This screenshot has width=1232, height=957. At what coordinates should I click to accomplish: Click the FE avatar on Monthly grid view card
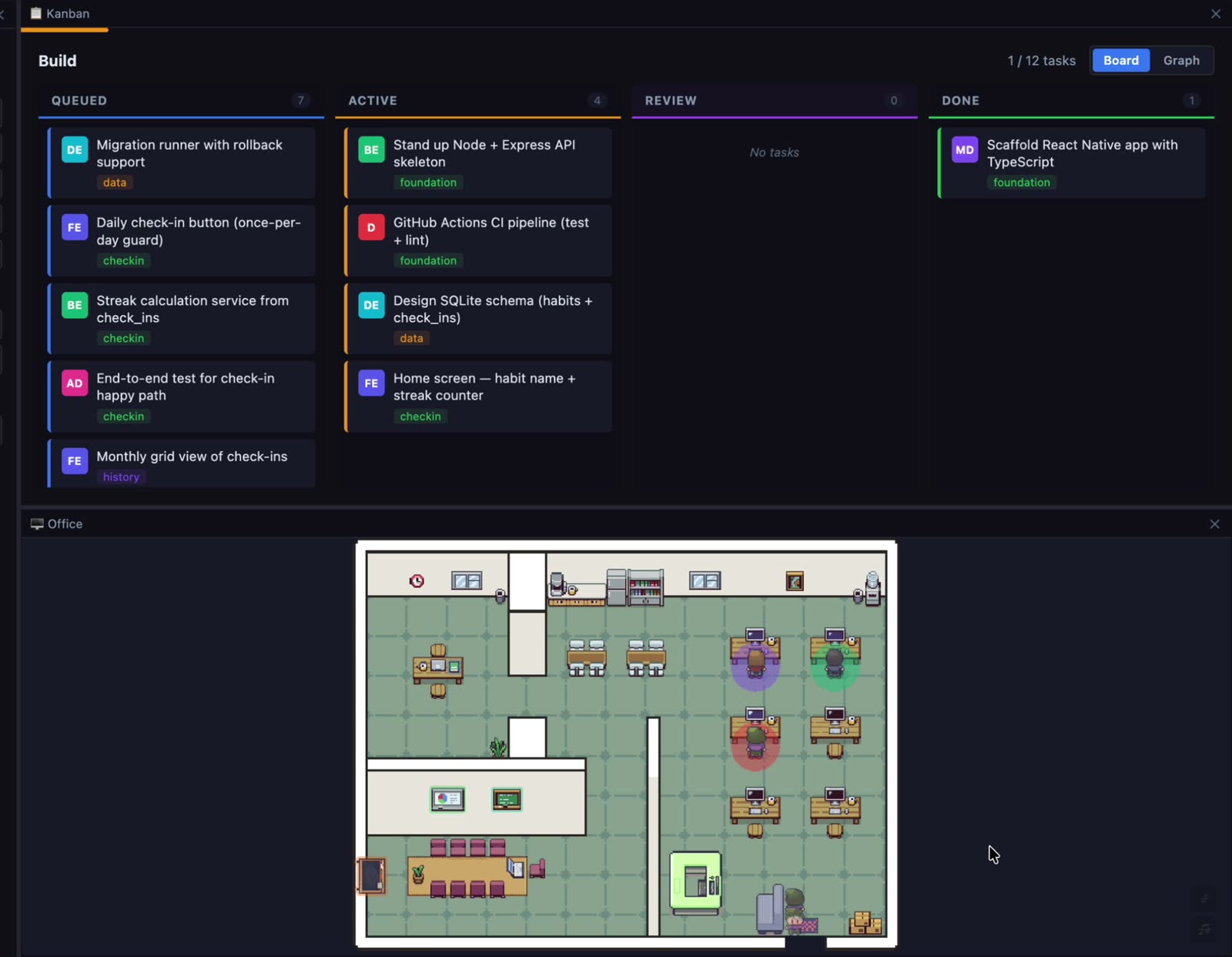(75, 461)
